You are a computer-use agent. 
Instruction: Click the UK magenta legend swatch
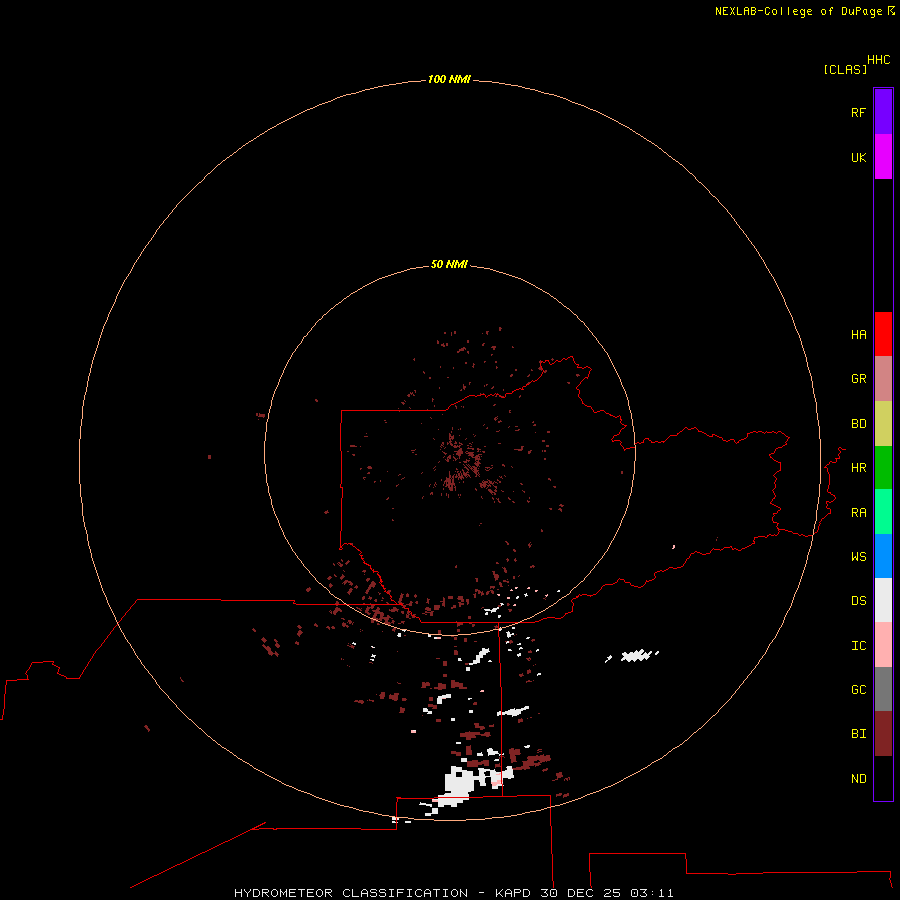click(883, 157)
